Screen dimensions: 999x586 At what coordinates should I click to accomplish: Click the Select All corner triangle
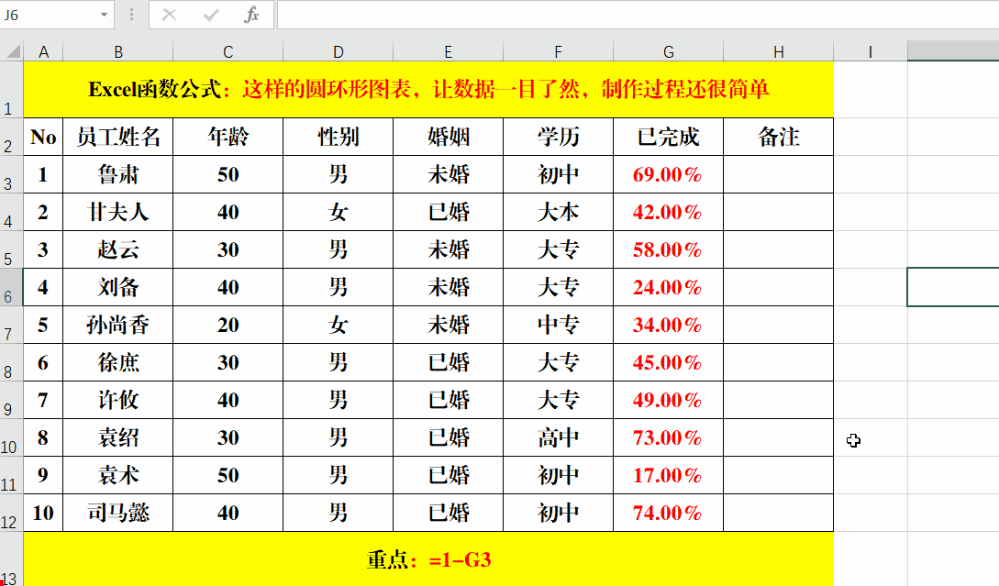11,52
